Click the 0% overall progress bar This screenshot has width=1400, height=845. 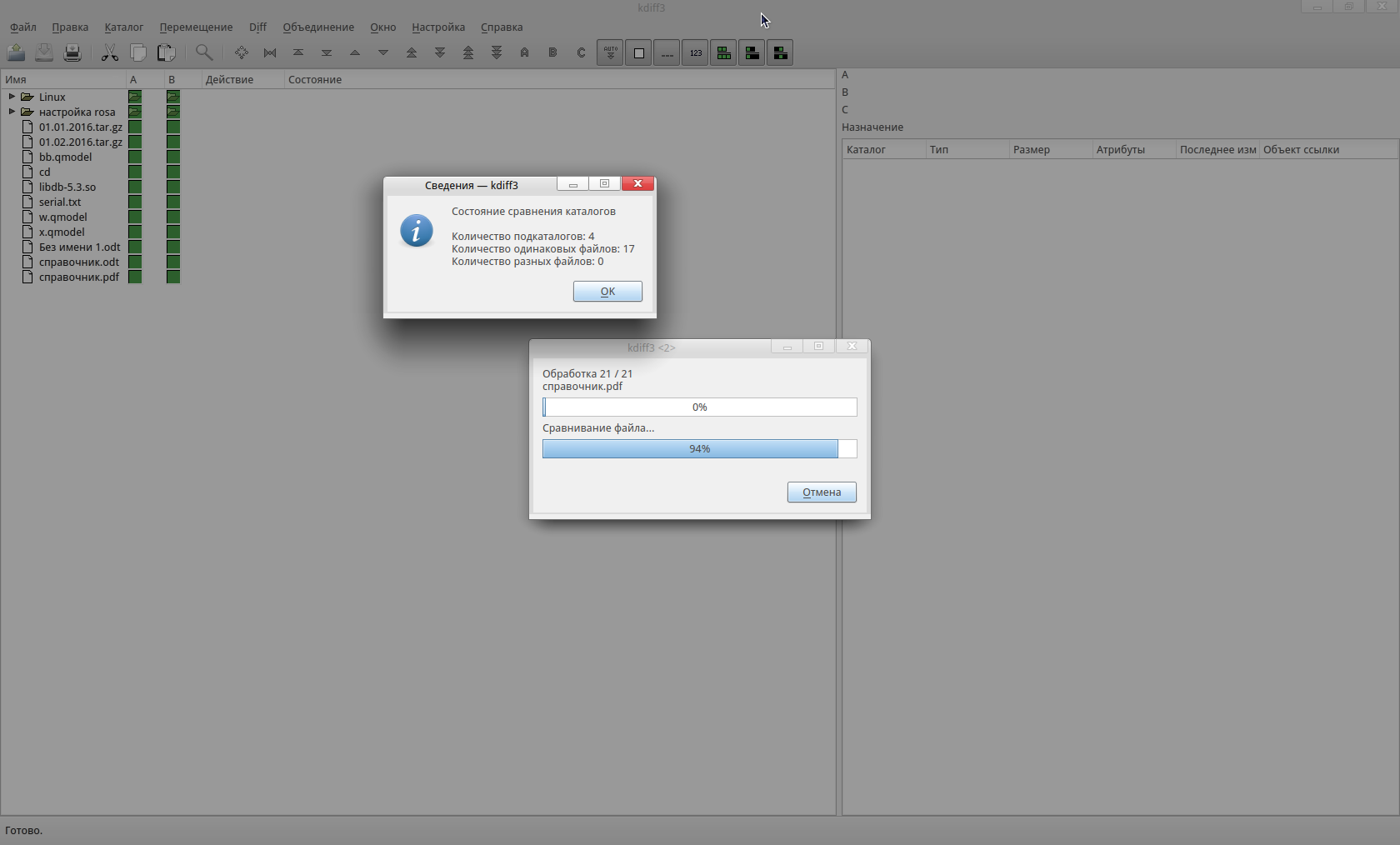(700, 407)
